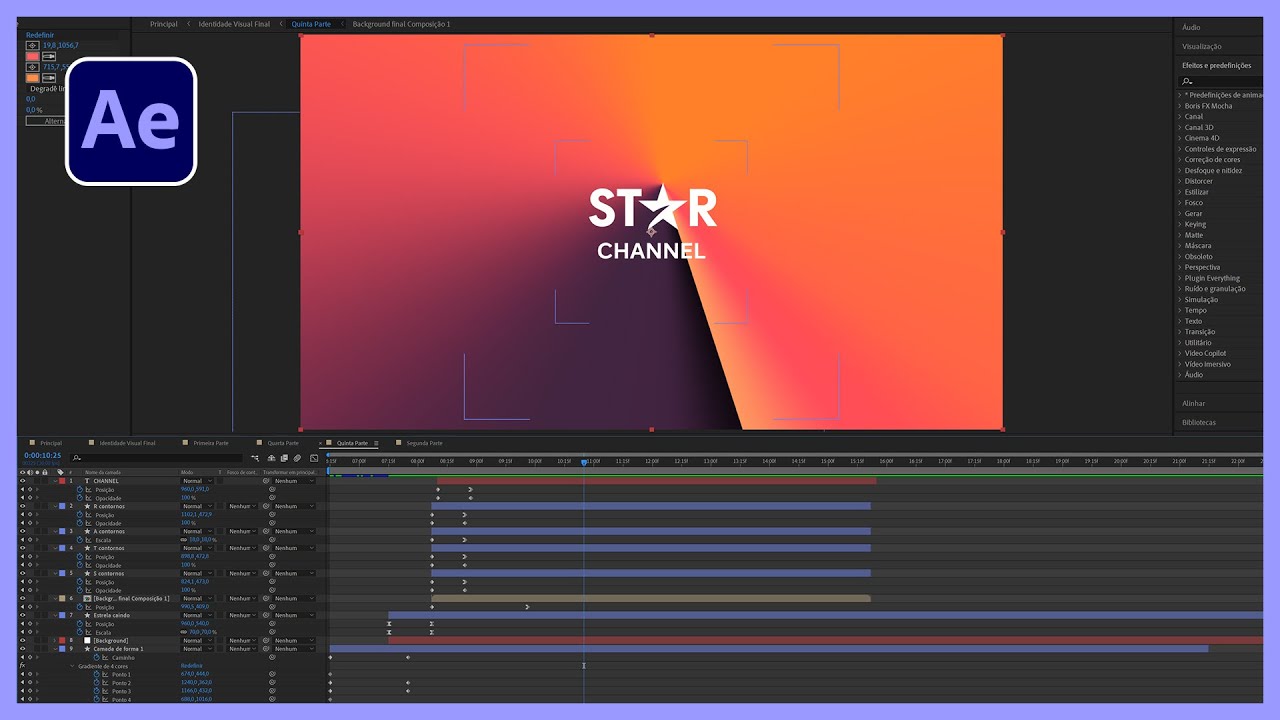1280x720 pixels.
Task: Switch to the Quarta Parte timeline tab
Action: pyautogui.click(x=283, y=443)
